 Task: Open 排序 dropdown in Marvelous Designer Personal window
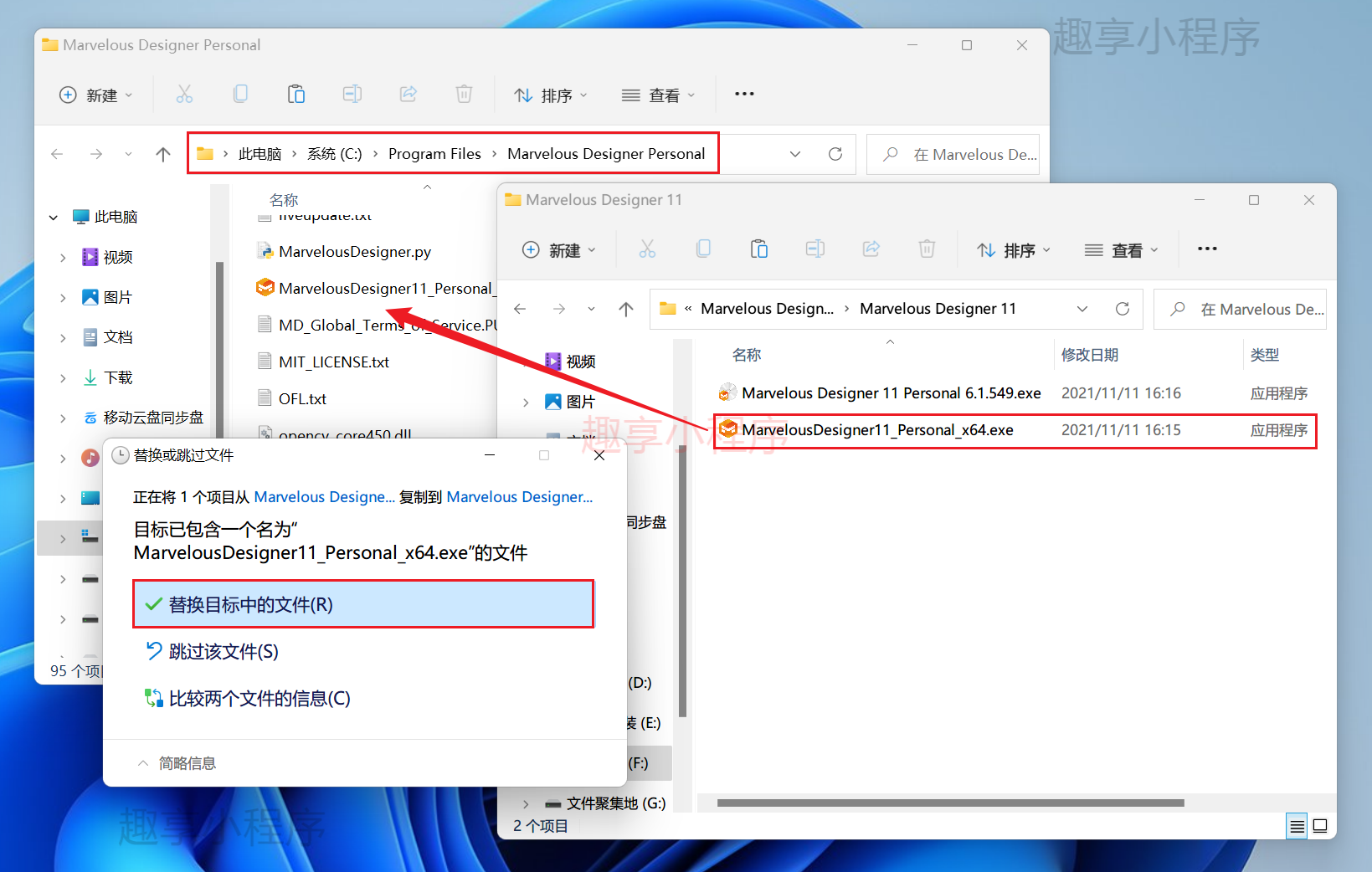551,95
